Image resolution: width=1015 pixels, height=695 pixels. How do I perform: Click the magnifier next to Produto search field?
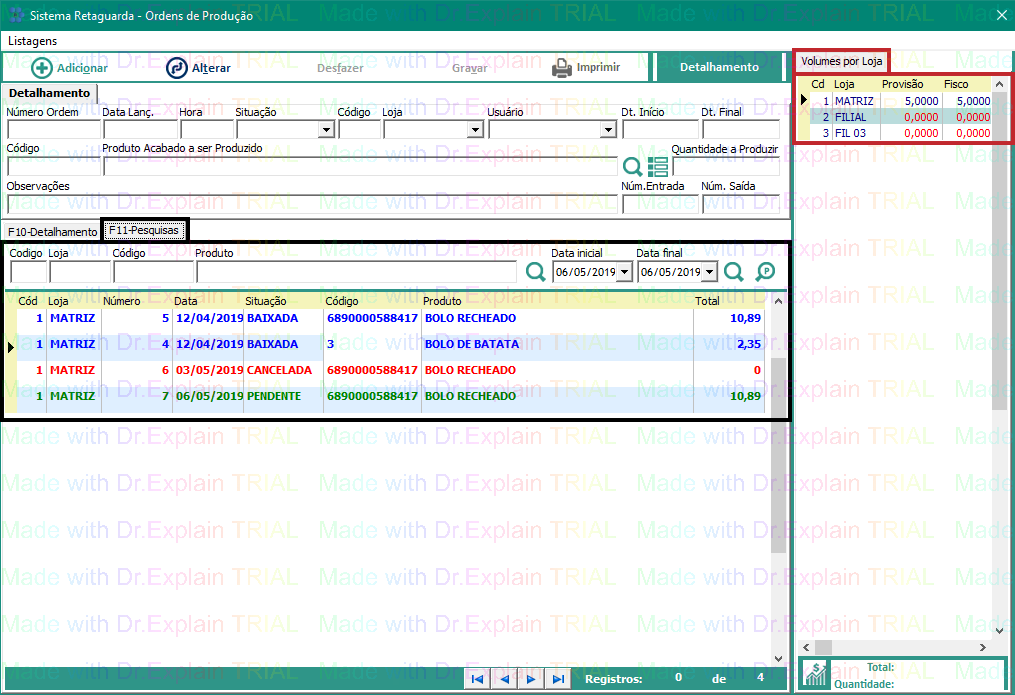(x=535, y=272)
